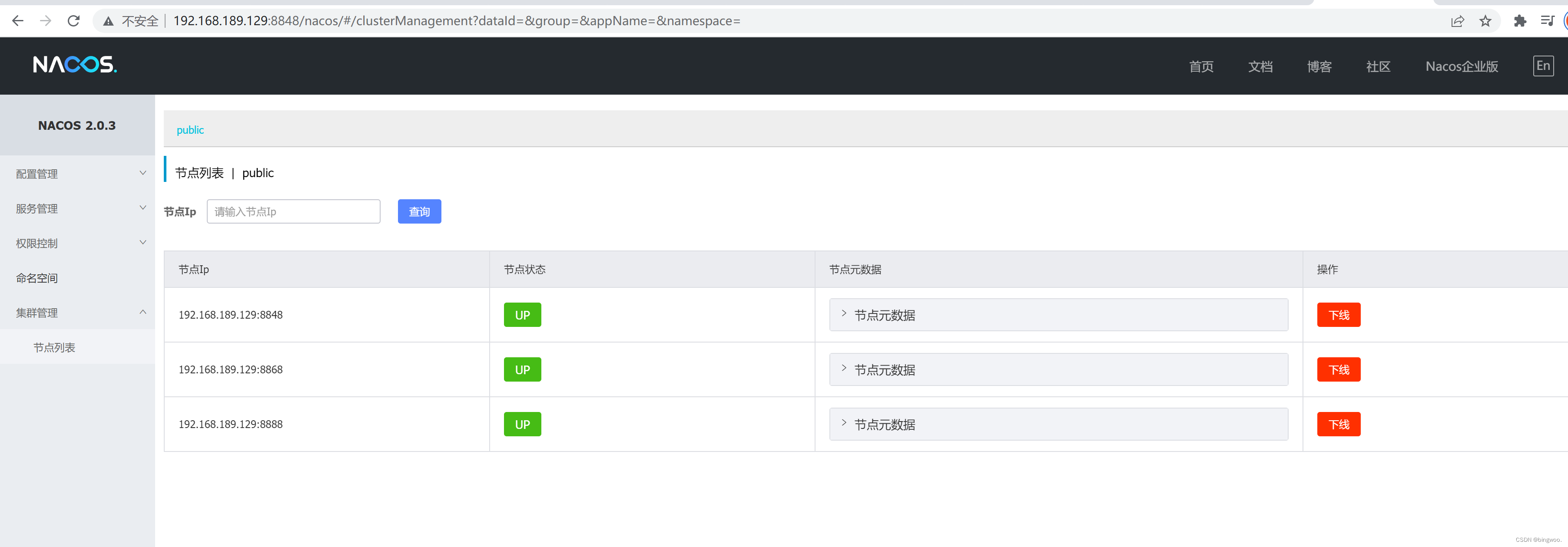Select 节点列表 in the sidebar
This screenshot has height=547, width=1568.
(54, 347)
